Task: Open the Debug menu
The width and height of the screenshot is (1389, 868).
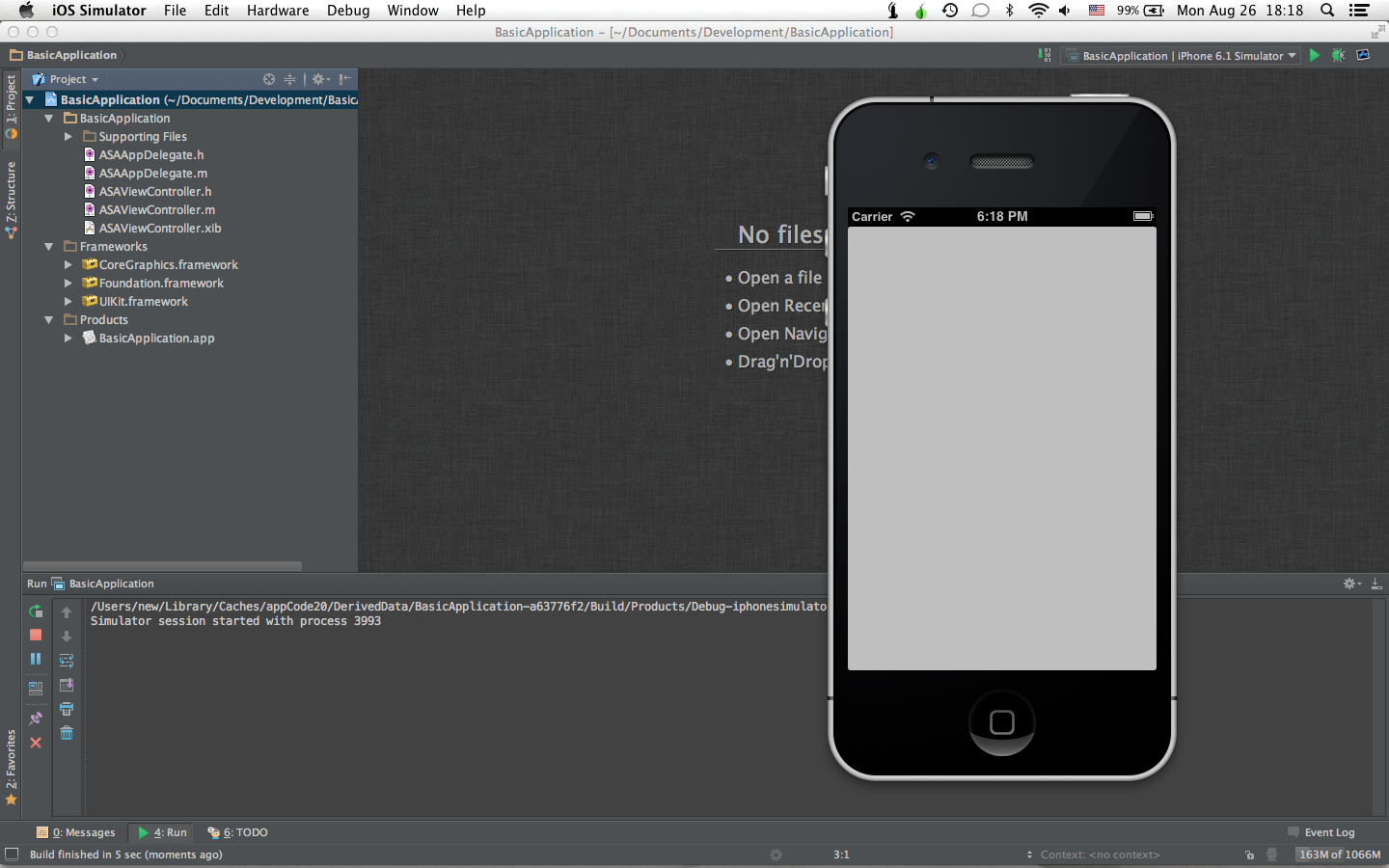Action: pos(348,11)
